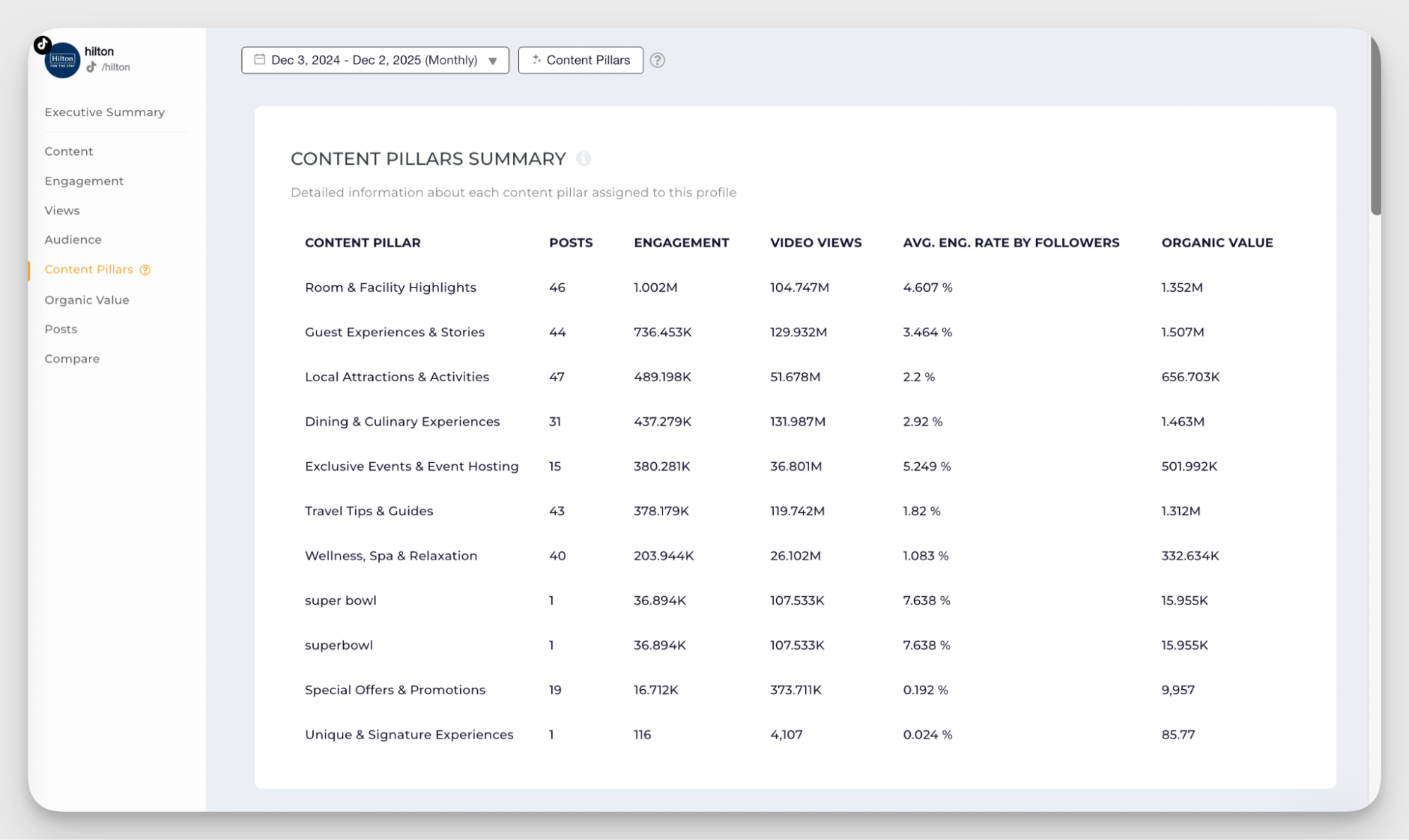Open the Compare section

pyautogui.click(x=72, y=359)
